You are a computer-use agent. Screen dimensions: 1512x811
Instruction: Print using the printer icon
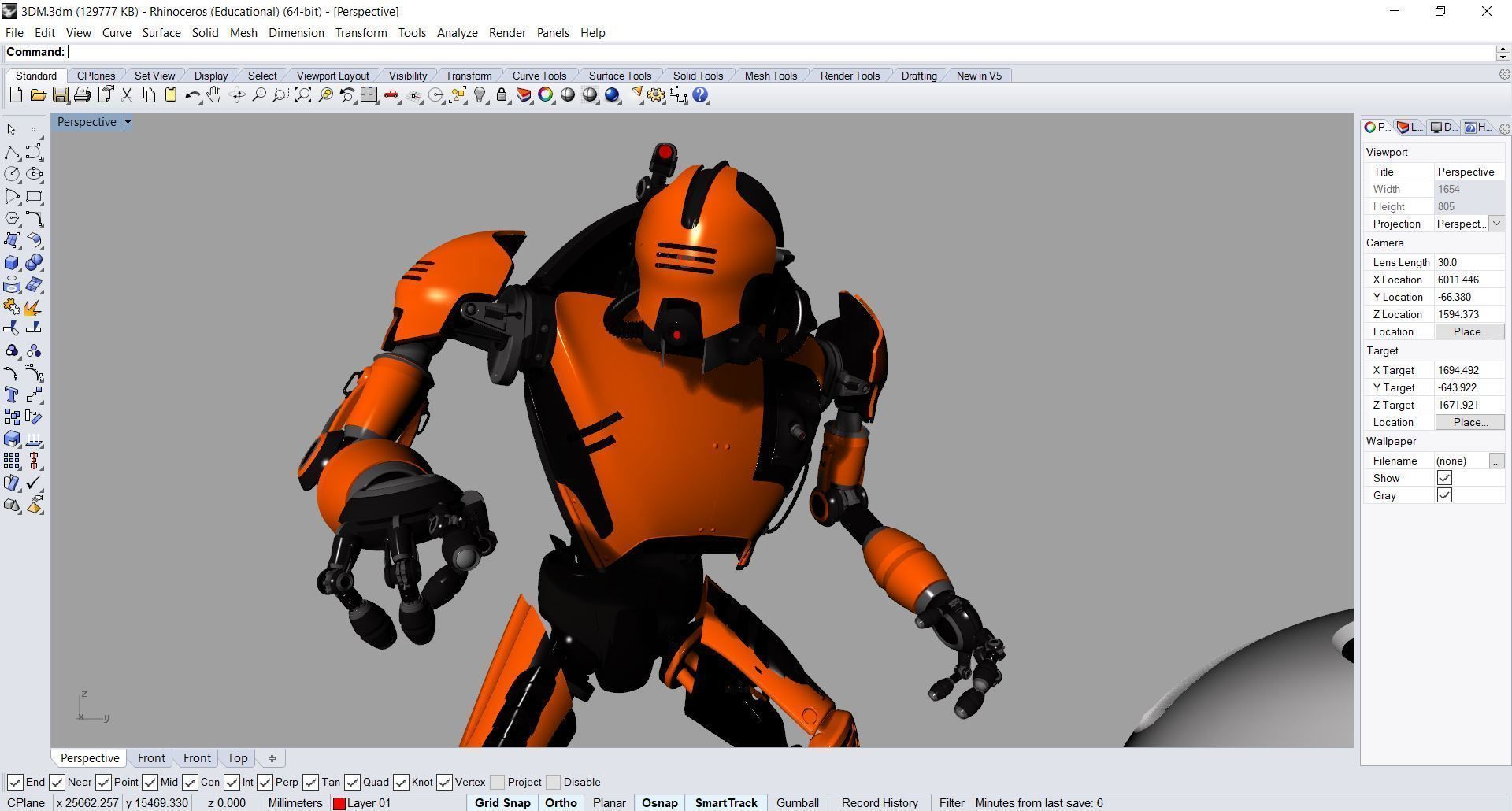coord(82,95)
